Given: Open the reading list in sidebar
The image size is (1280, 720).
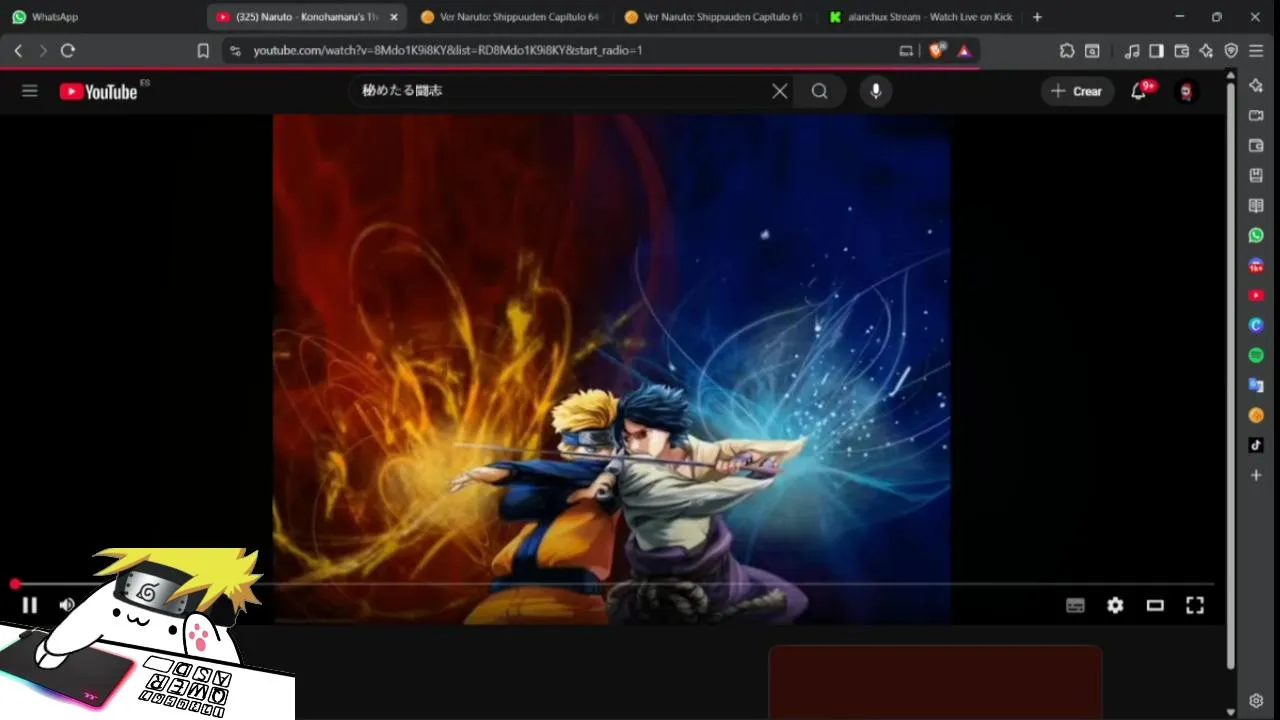Looking at the screenshot, I should click(1256, 205).
